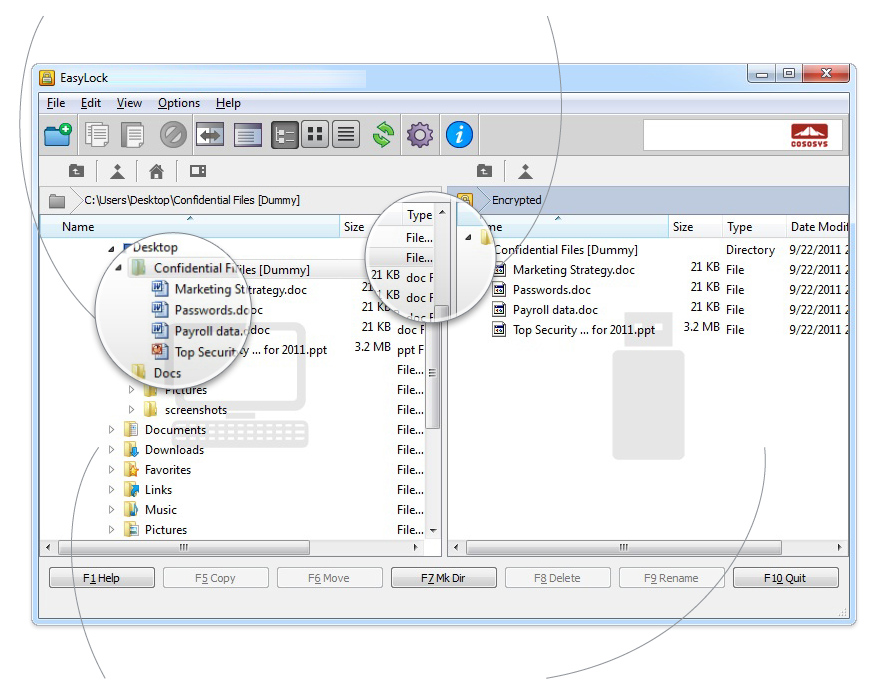Switch to thumbnail grid view mode
This screenshot has width=880, height=700.
tap(315, 134)
